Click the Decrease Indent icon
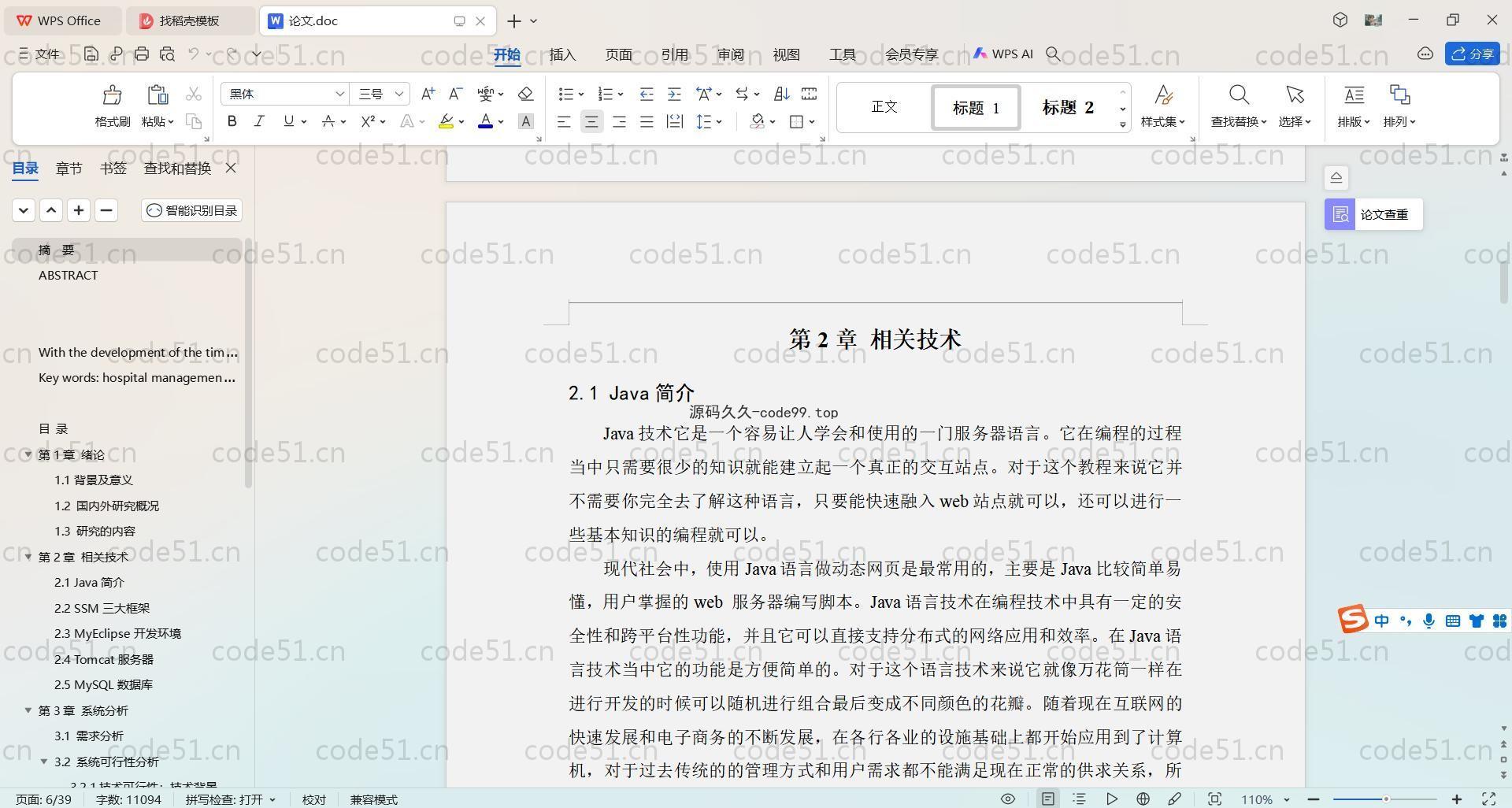 tap(647, 94)
